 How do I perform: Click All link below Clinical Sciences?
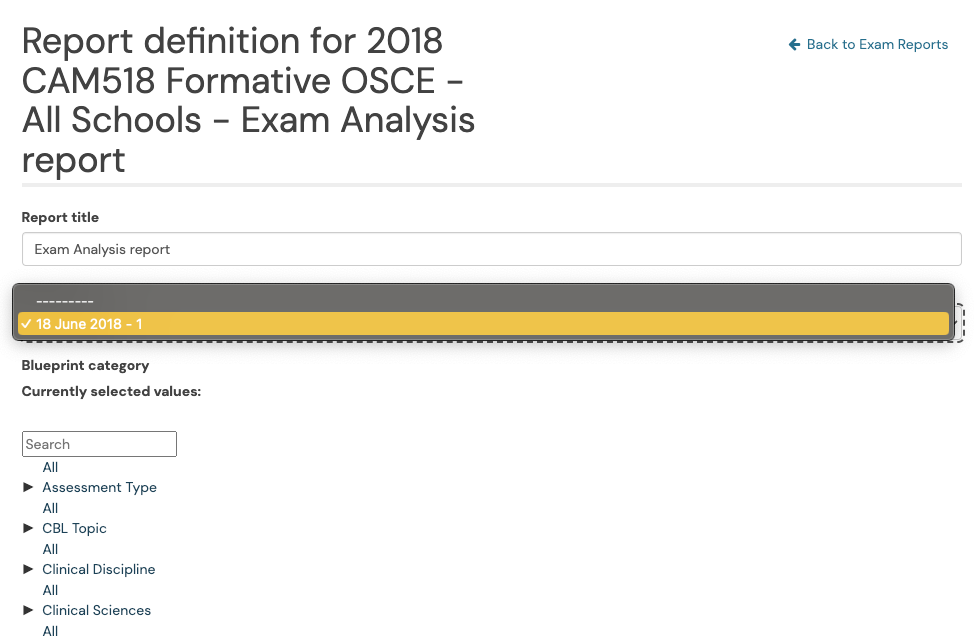pos(51,632)
